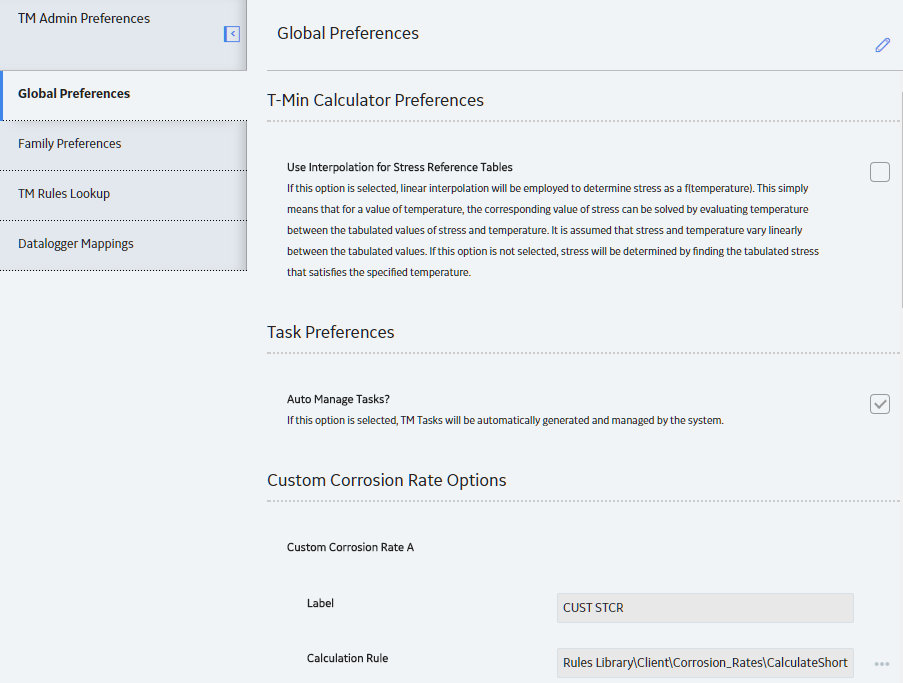Click the Custom Corrosion Rate A label

pos(350,547)
